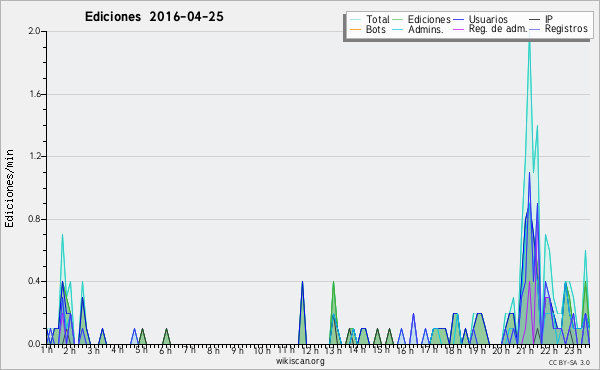Click the Registros legend label
This screenshot has height=370, width=600.
pos(566,29)
